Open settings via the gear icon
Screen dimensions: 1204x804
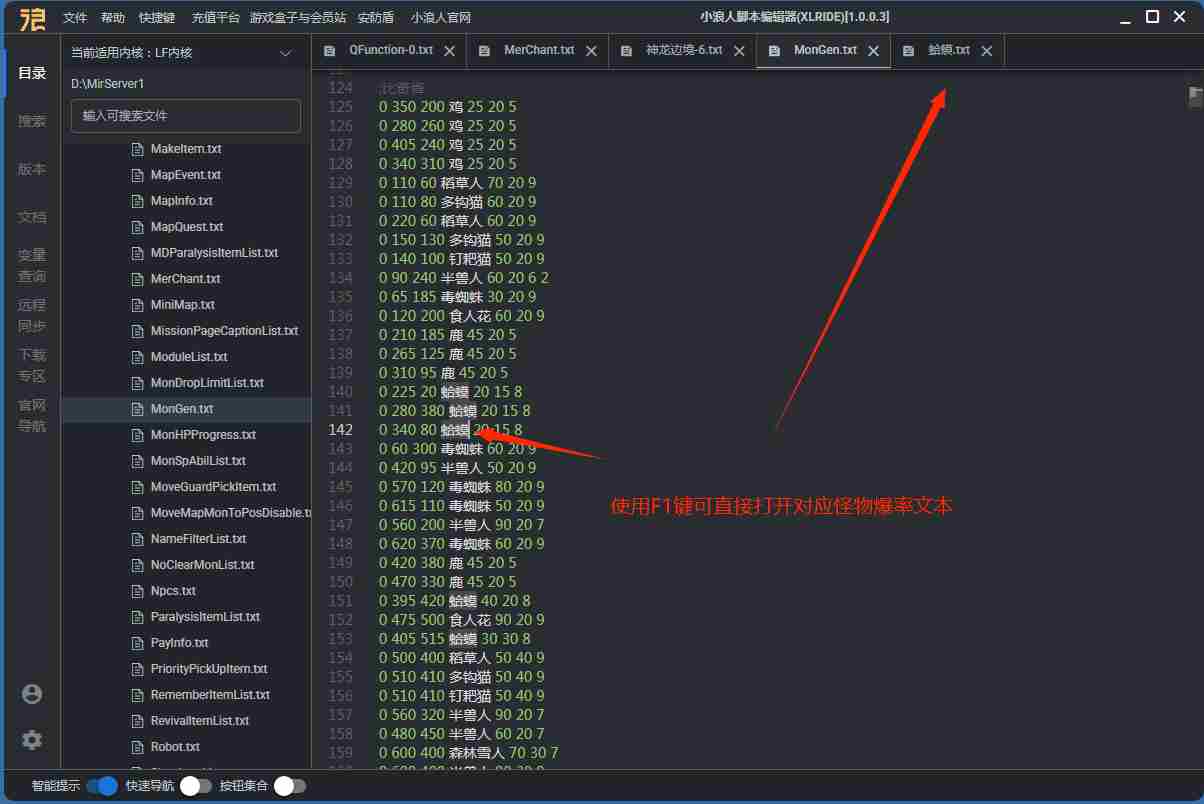pyautogui.click(x=32, y=740)
